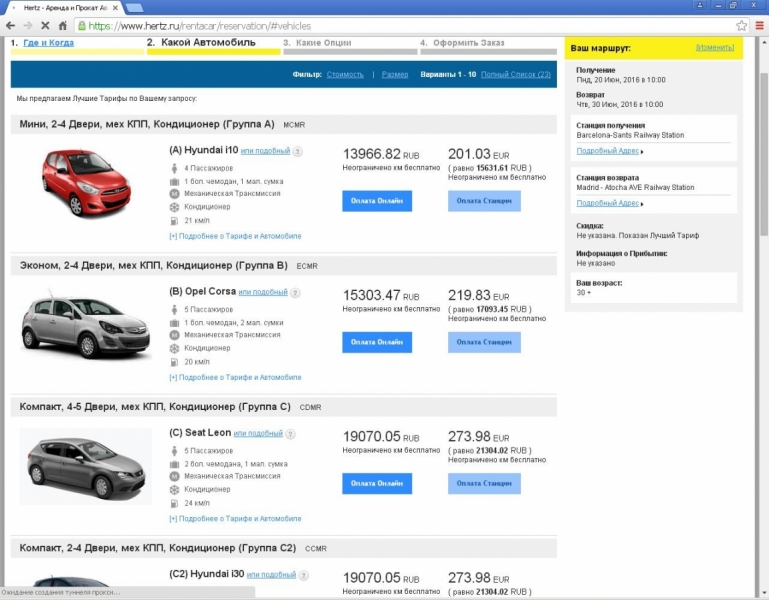Image resolution: width=769 pixels, height=600 pixels.
Task: Bookmark page with star icon
Action: point(741,26)
